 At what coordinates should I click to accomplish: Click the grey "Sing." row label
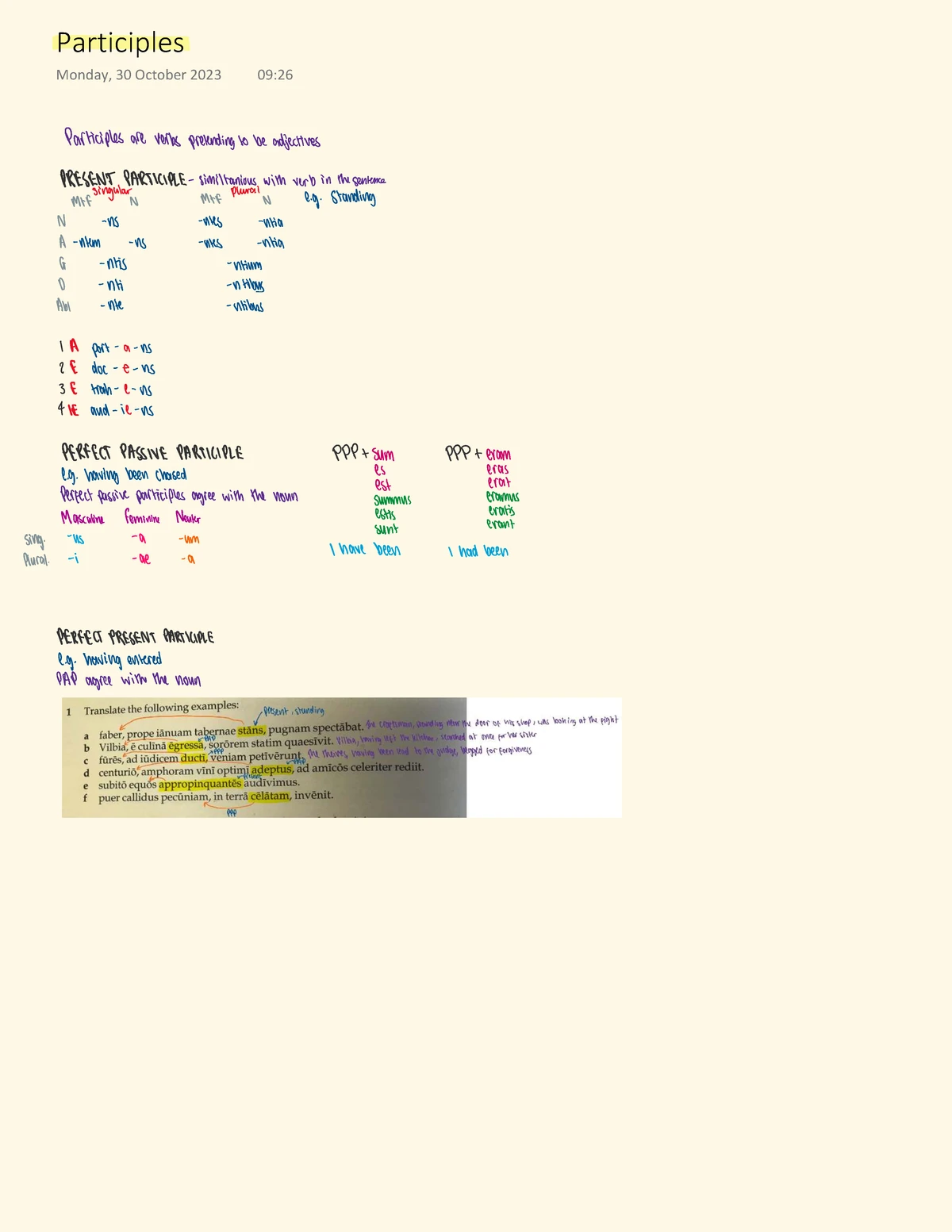click(34, 539)
